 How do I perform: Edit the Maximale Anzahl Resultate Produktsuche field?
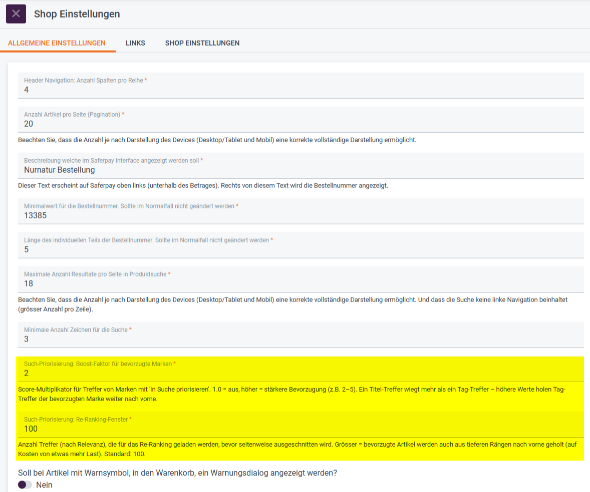click(x=301, y=279)
